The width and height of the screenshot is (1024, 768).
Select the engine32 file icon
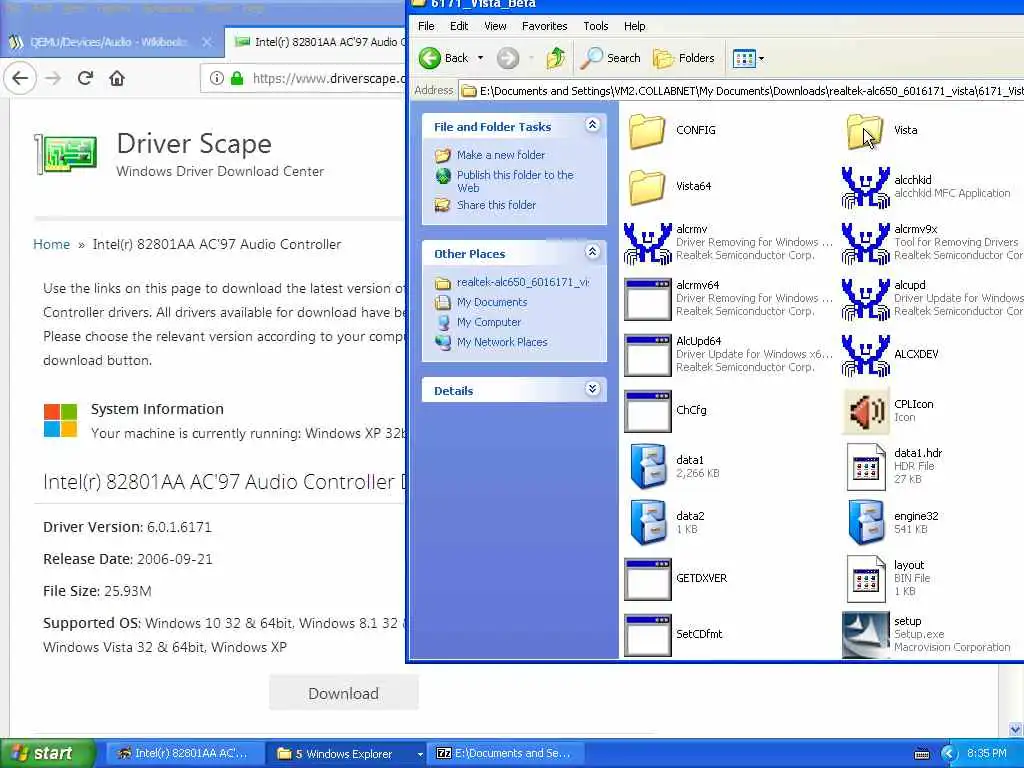coord(865,523)
